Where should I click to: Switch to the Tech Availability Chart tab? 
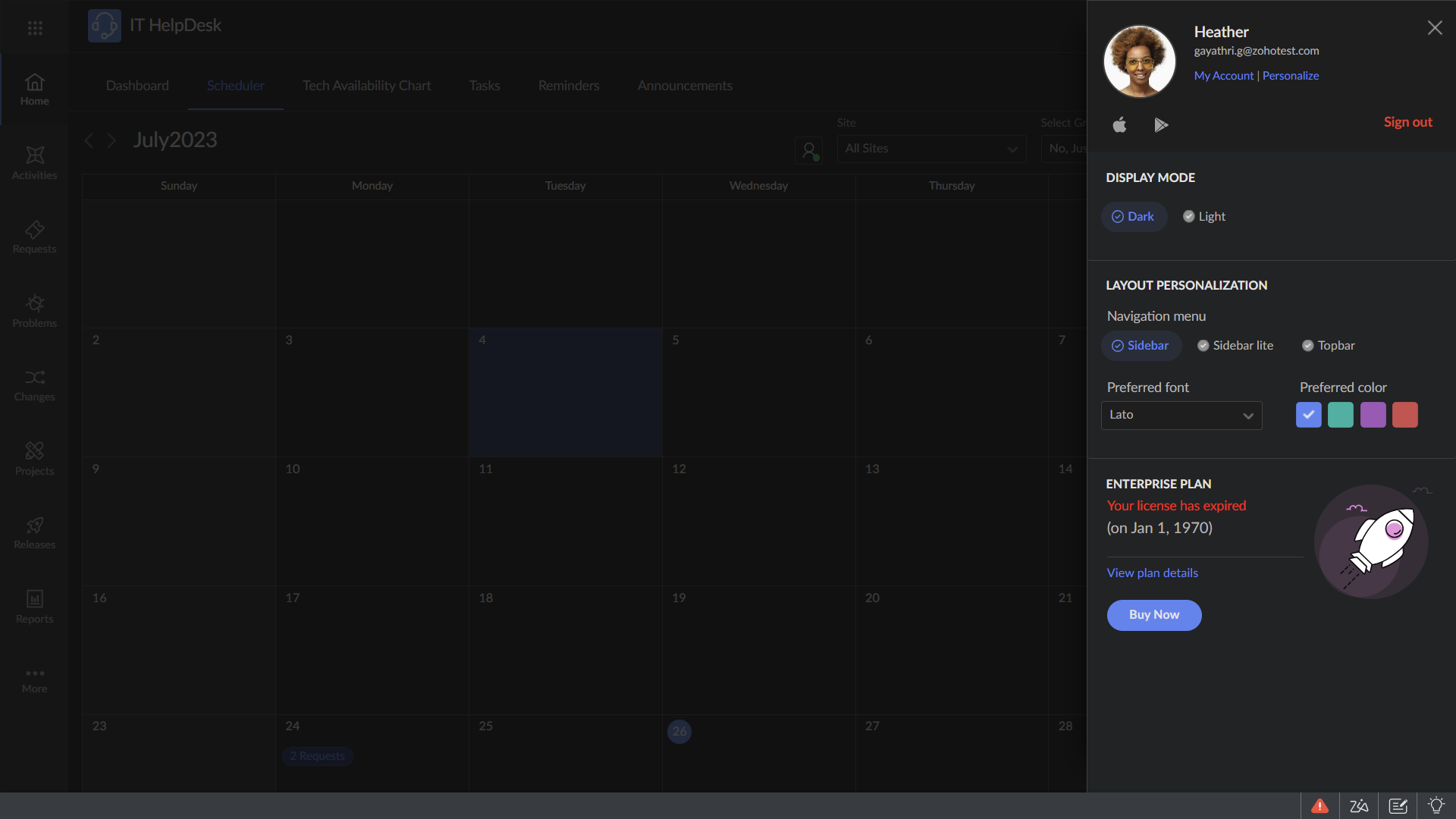point(366,86)
